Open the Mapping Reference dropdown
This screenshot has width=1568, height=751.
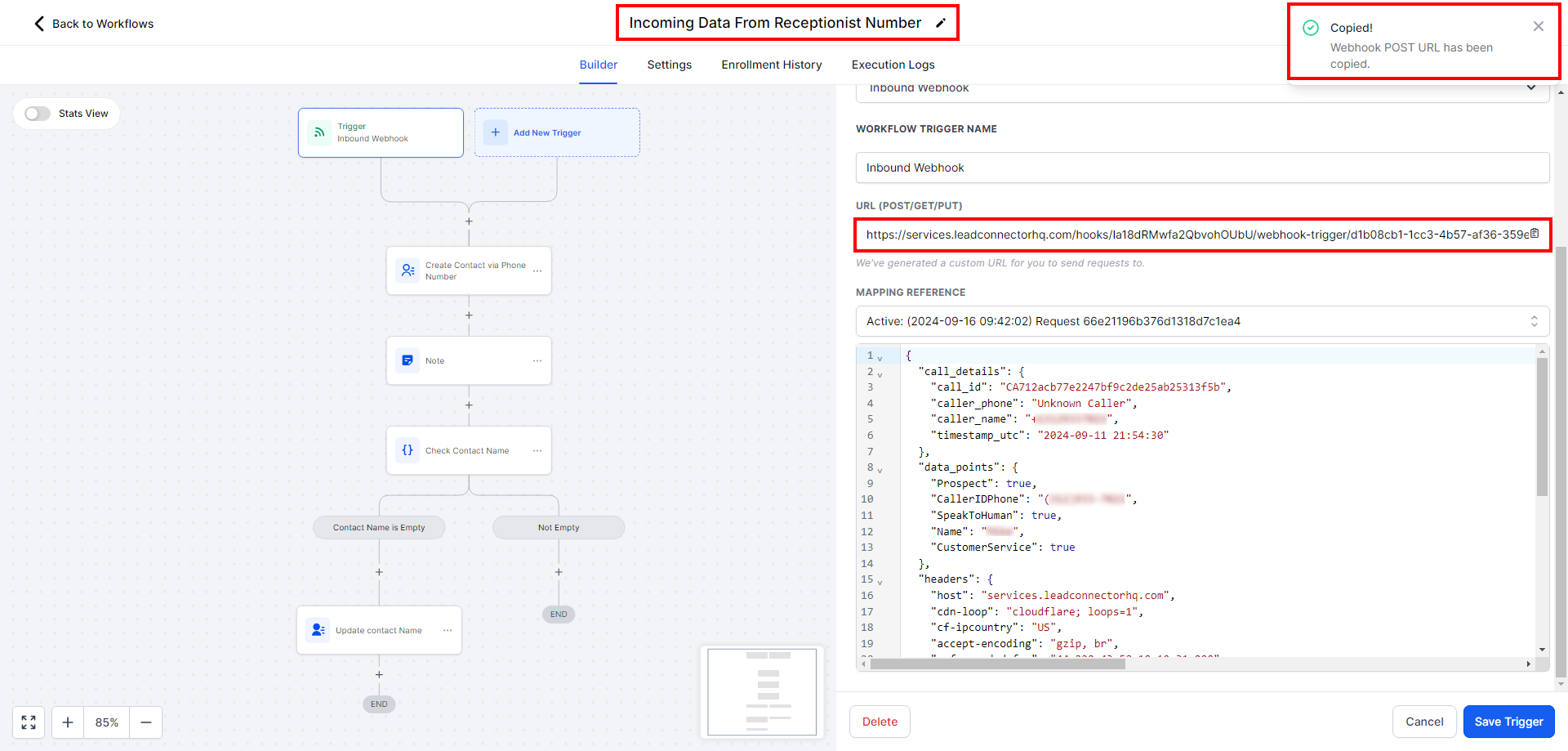pos(1202,321)
